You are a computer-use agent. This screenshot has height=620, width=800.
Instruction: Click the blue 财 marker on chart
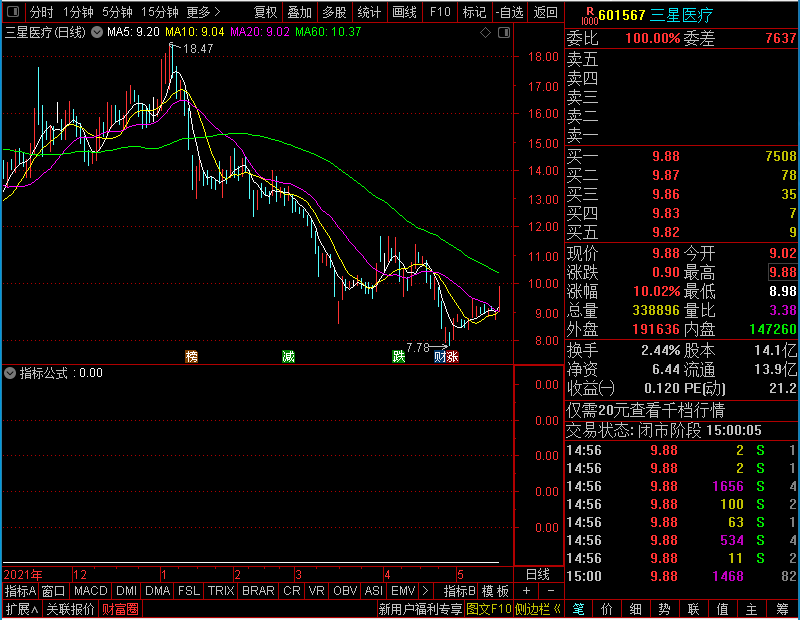click(x=440, y=356)
